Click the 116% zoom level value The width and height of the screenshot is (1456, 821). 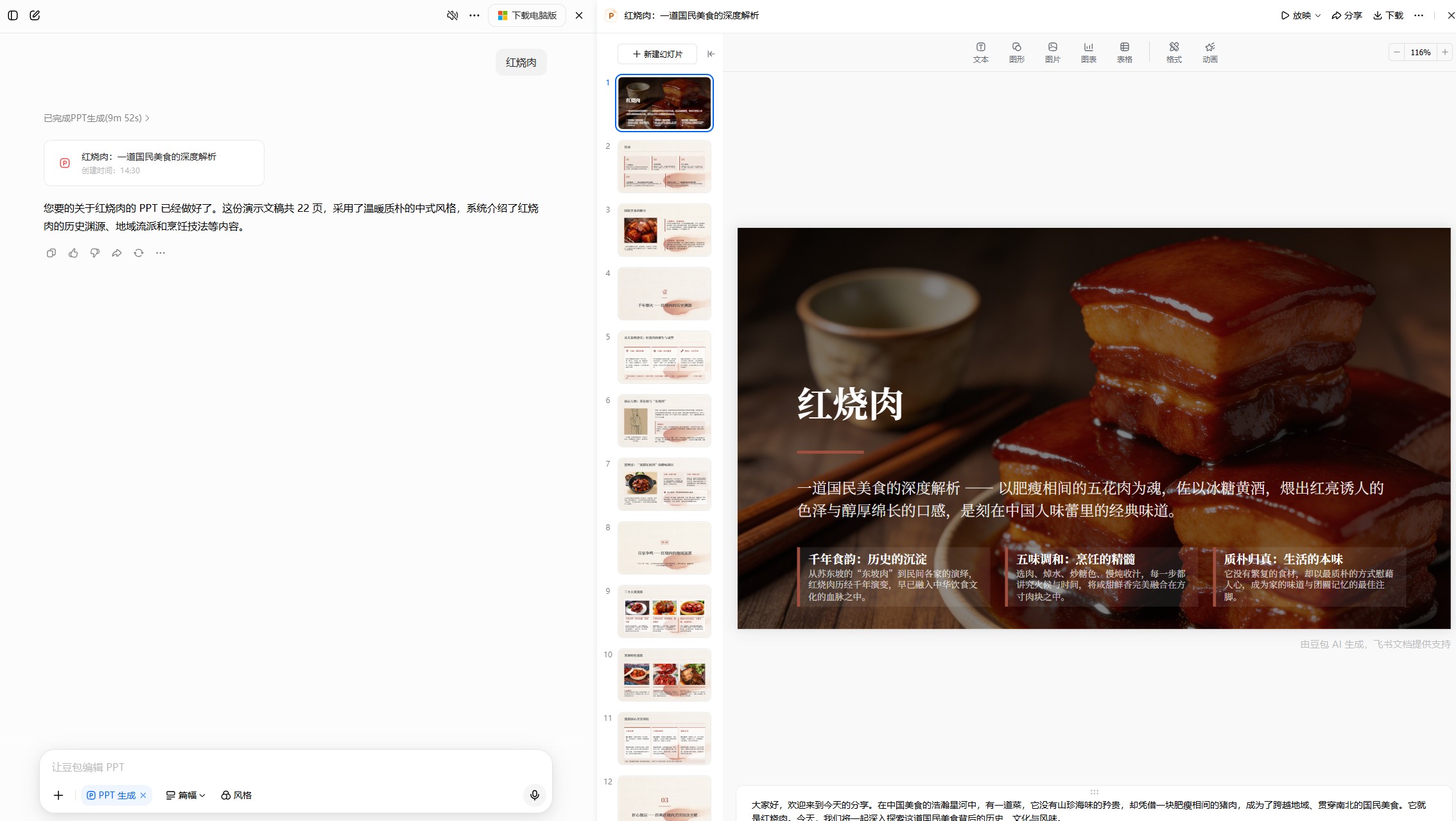1421,53
